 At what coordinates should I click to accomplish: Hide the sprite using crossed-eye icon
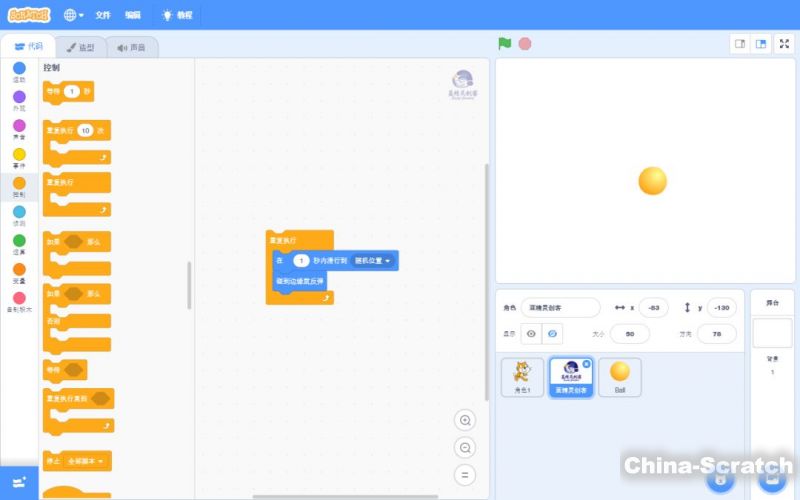[552, 334]
